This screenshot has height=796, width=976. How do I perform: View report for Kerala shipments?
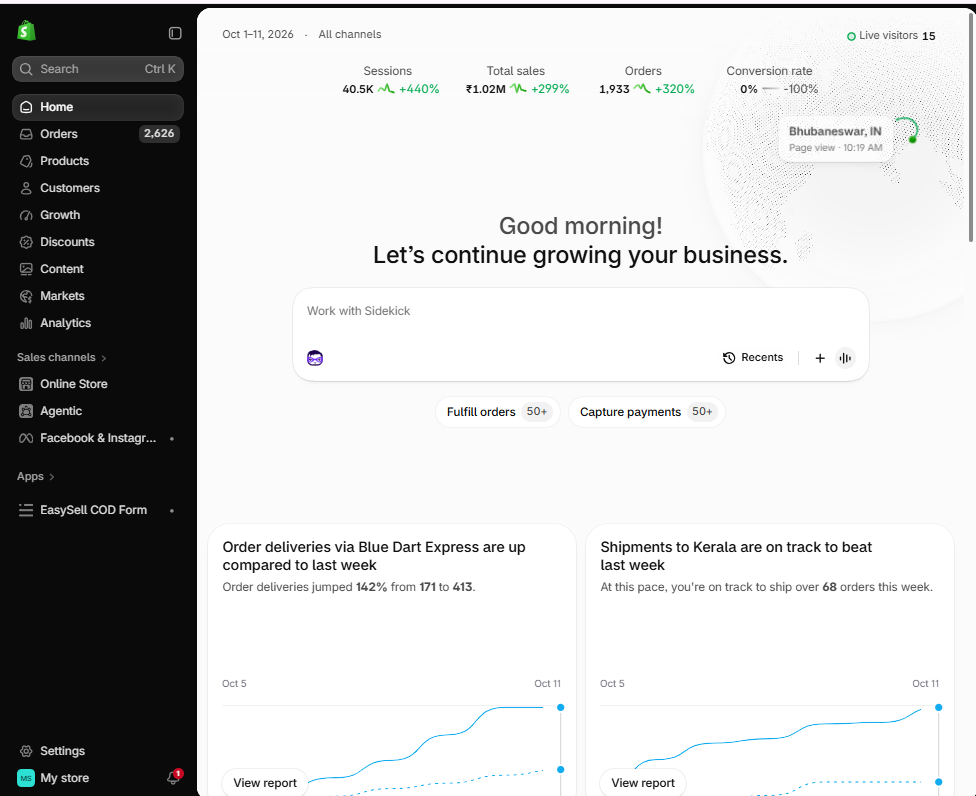643,782
